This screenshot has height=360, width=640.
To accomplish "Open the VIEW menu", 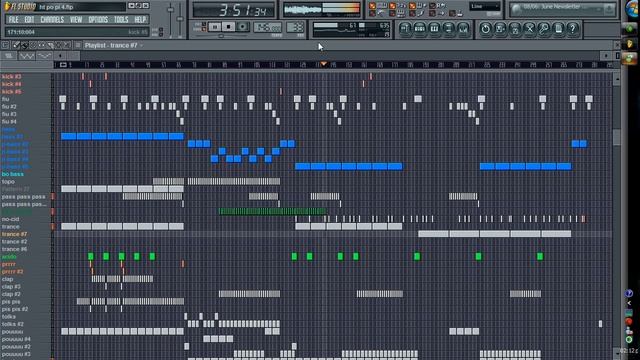I will point(76,20).
